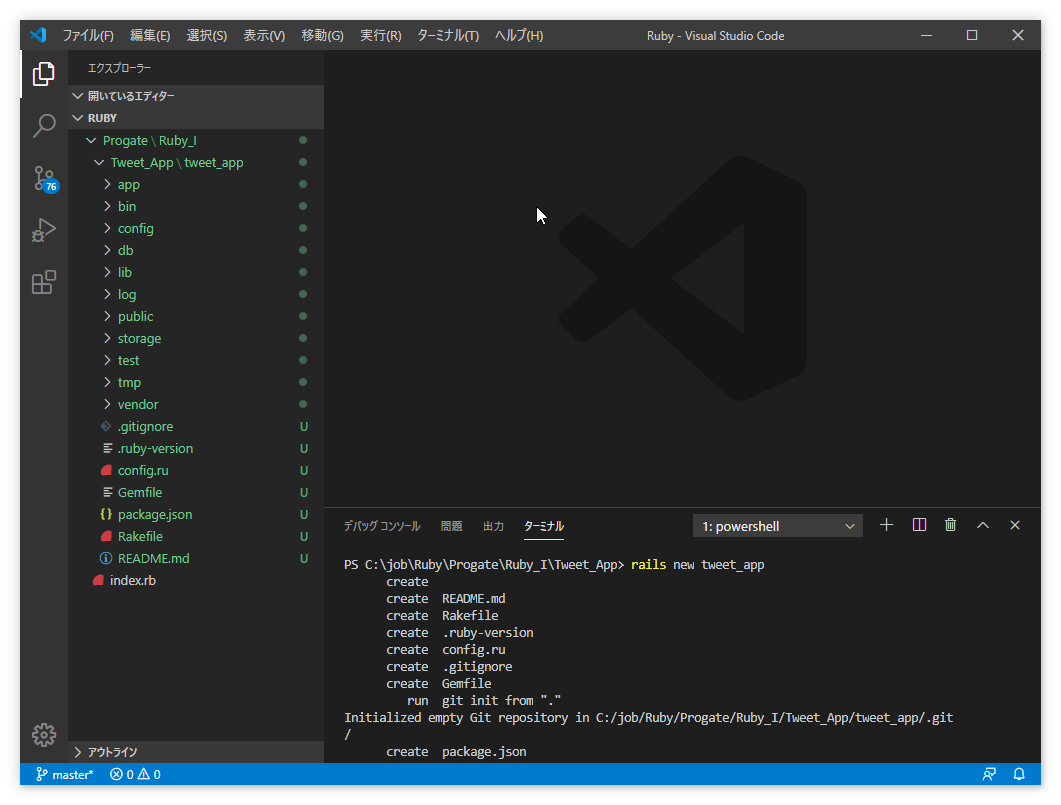Image resolution: width=1061 pixels, height=805 pixels.
Task: Open the powershell terminal selector dropdown
Action: (x=777, y=526)
